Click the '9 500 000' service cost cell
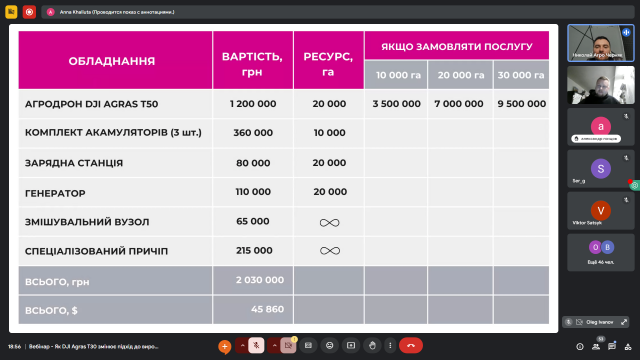The image size is (640, 360). pyautogui.click(x=522, y=104)
